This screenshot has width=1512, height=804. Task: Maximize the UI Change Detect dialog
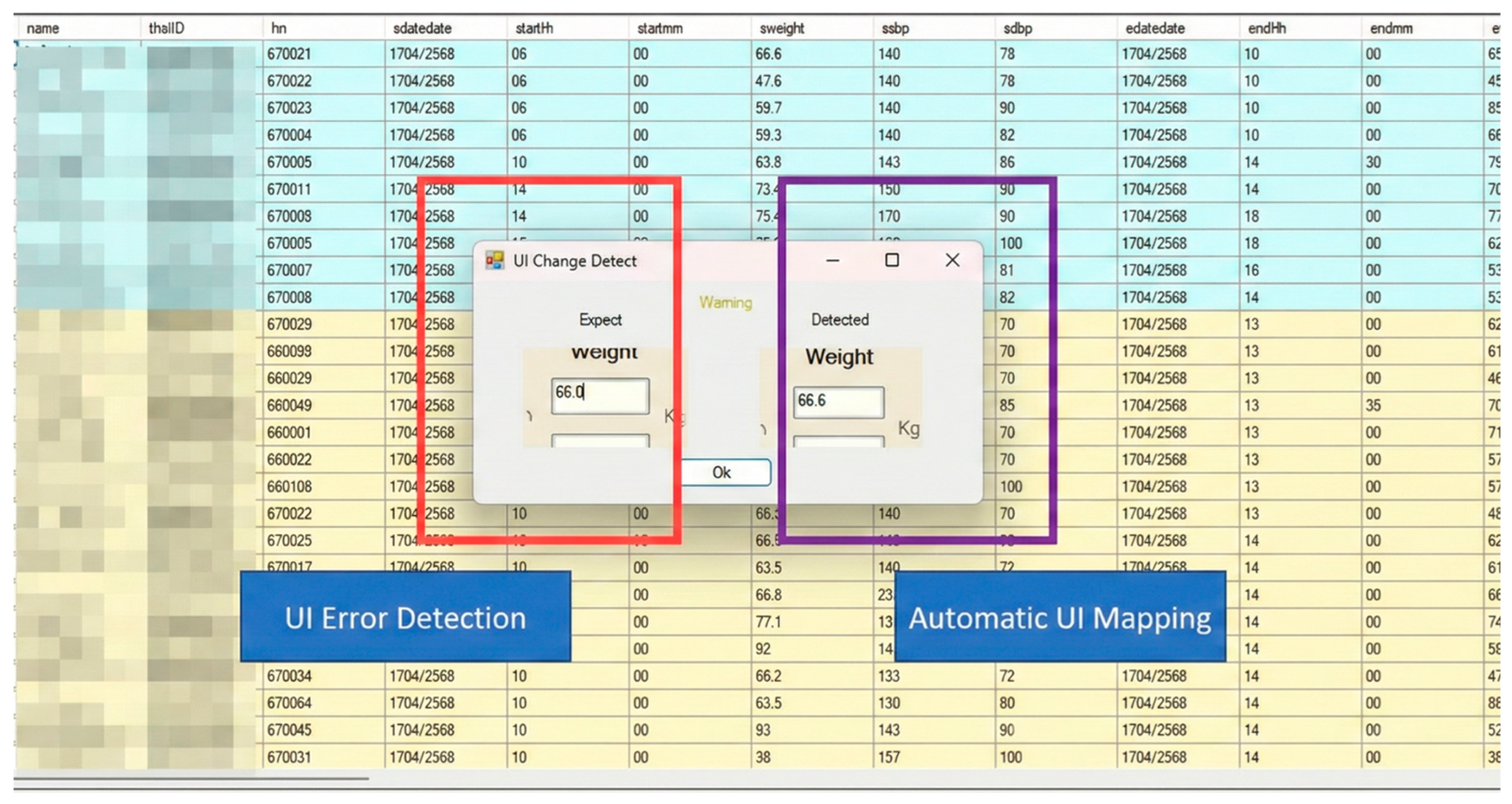coord(891,260)
